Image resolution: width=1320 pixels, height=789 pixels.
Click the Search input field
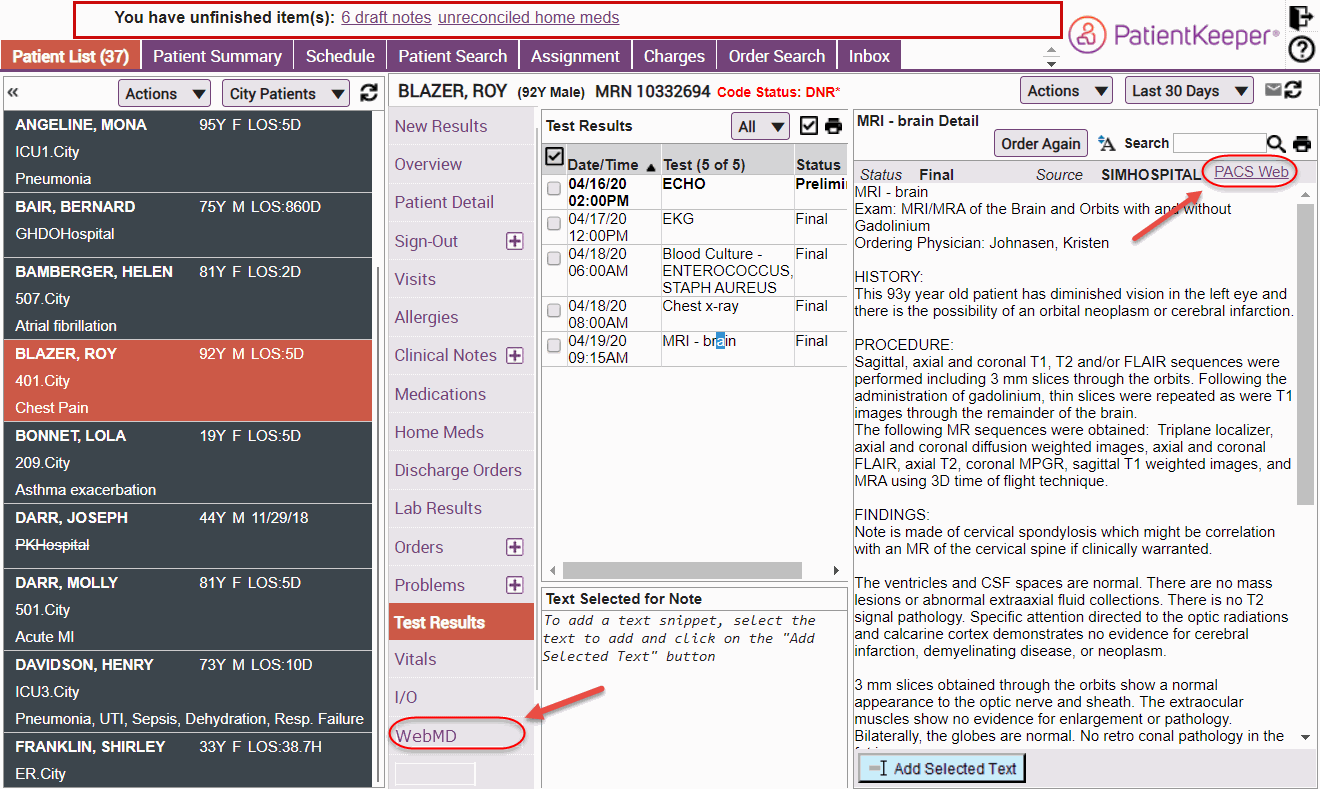1220,144
